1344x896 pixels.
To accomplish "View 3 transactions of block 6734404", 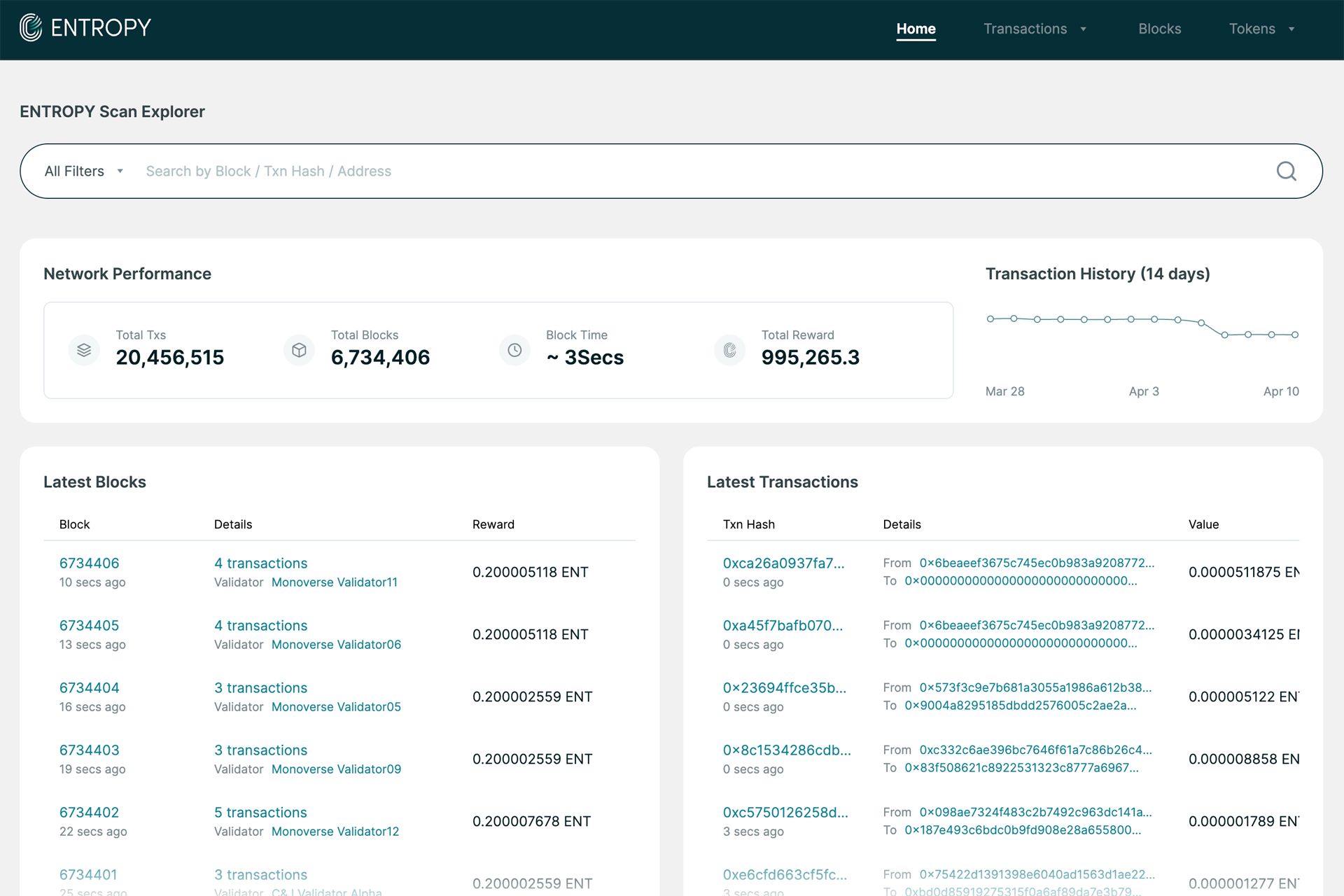I will (x=260, y=687).
